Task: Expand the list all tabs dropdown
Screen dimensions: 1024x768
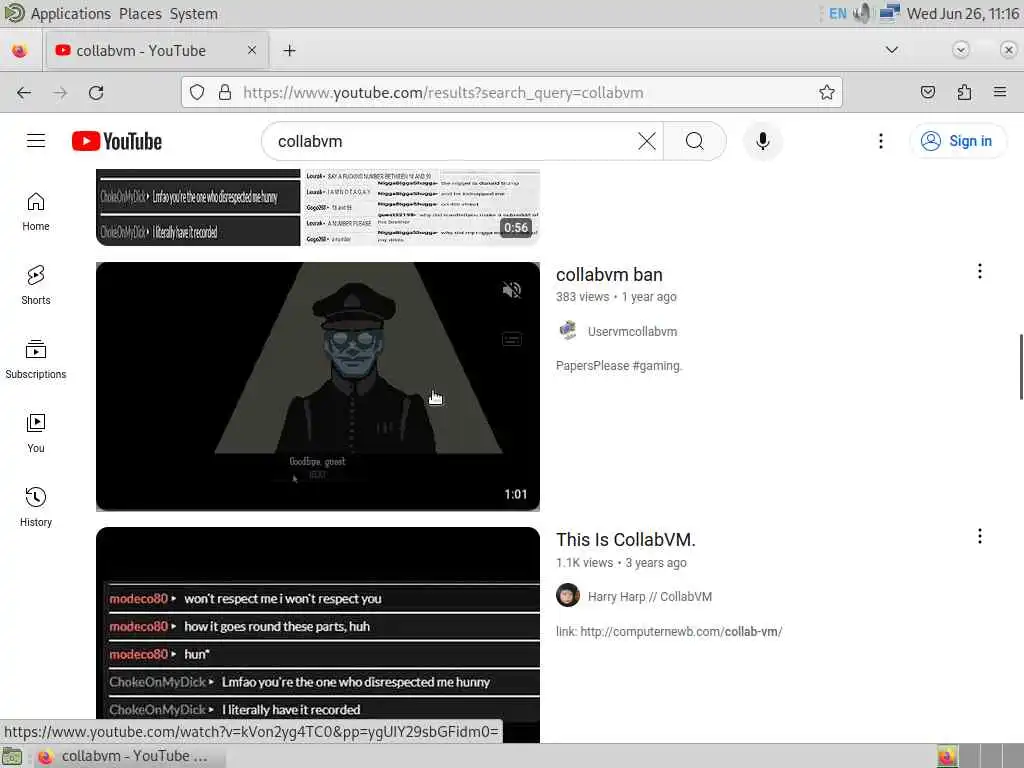Action: click(891, 50)
